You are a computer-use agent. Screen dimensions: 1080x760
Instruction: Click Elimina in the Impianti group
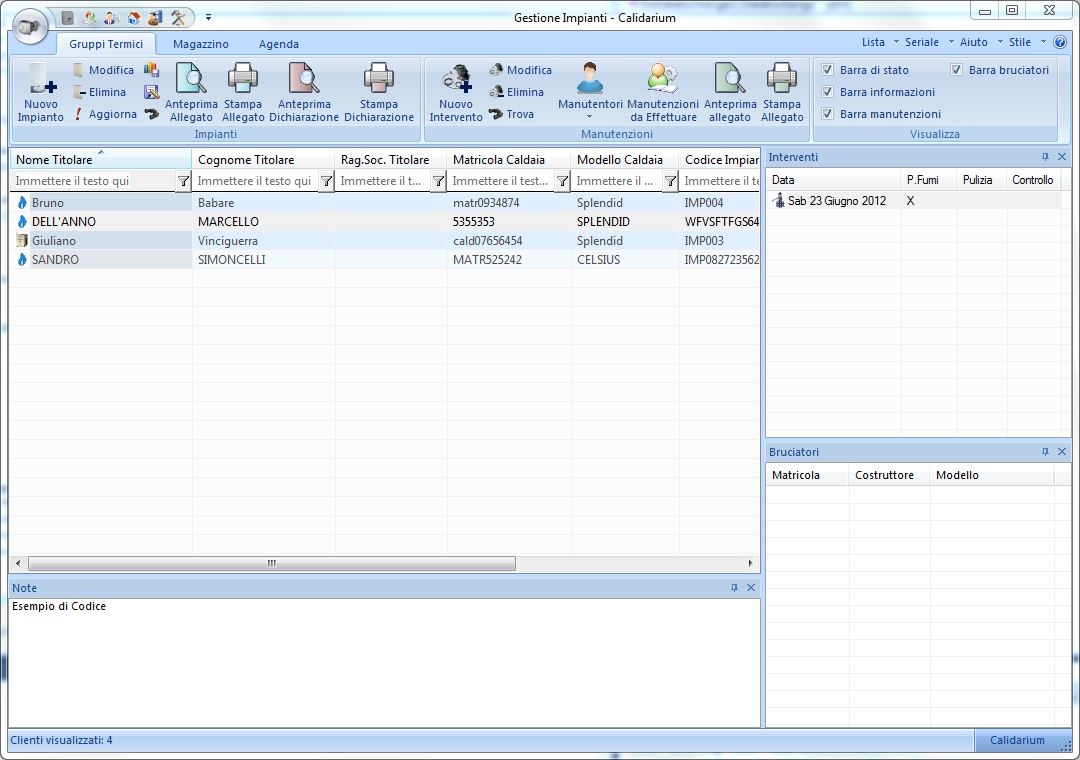(101, 92)
